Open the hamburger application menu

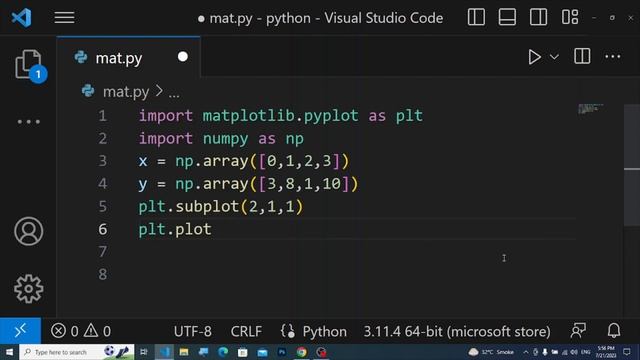pyautogui.click(x=64, y=18)
